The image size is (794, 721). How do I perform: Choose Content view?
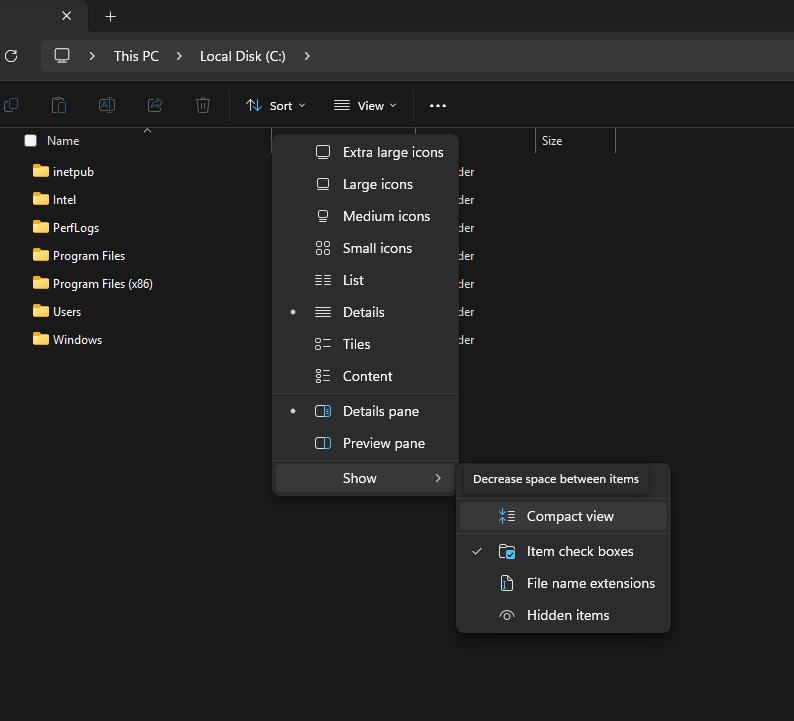366,376
